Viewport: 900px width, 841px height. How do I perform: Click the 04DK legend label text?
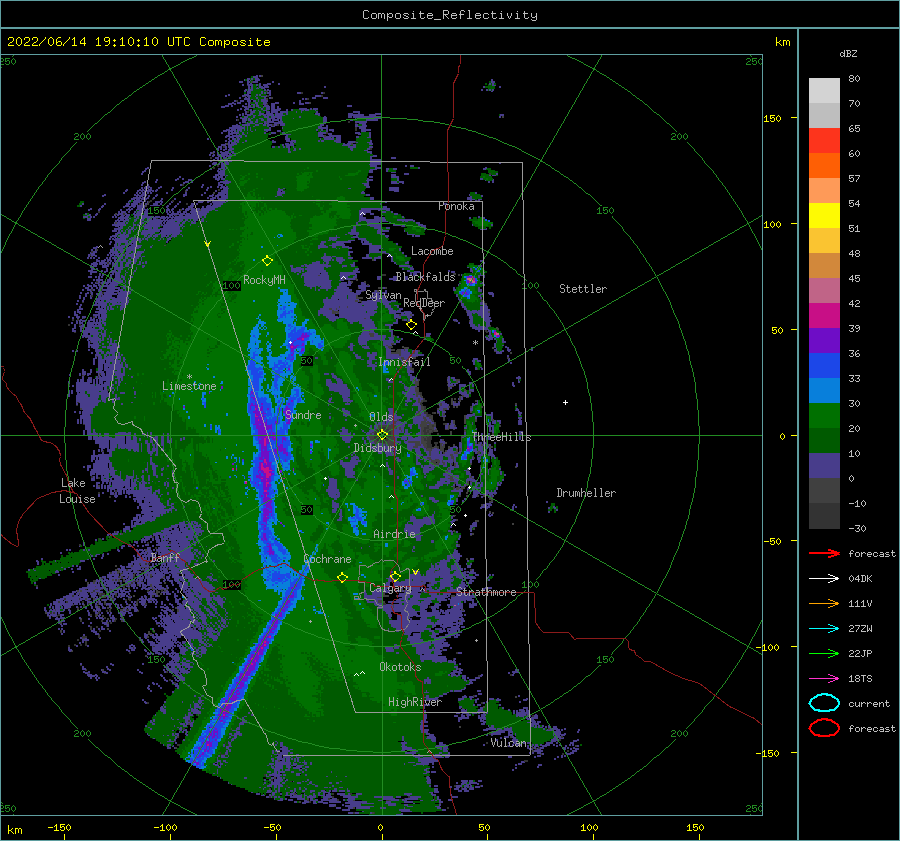click(x=860, y=579)
